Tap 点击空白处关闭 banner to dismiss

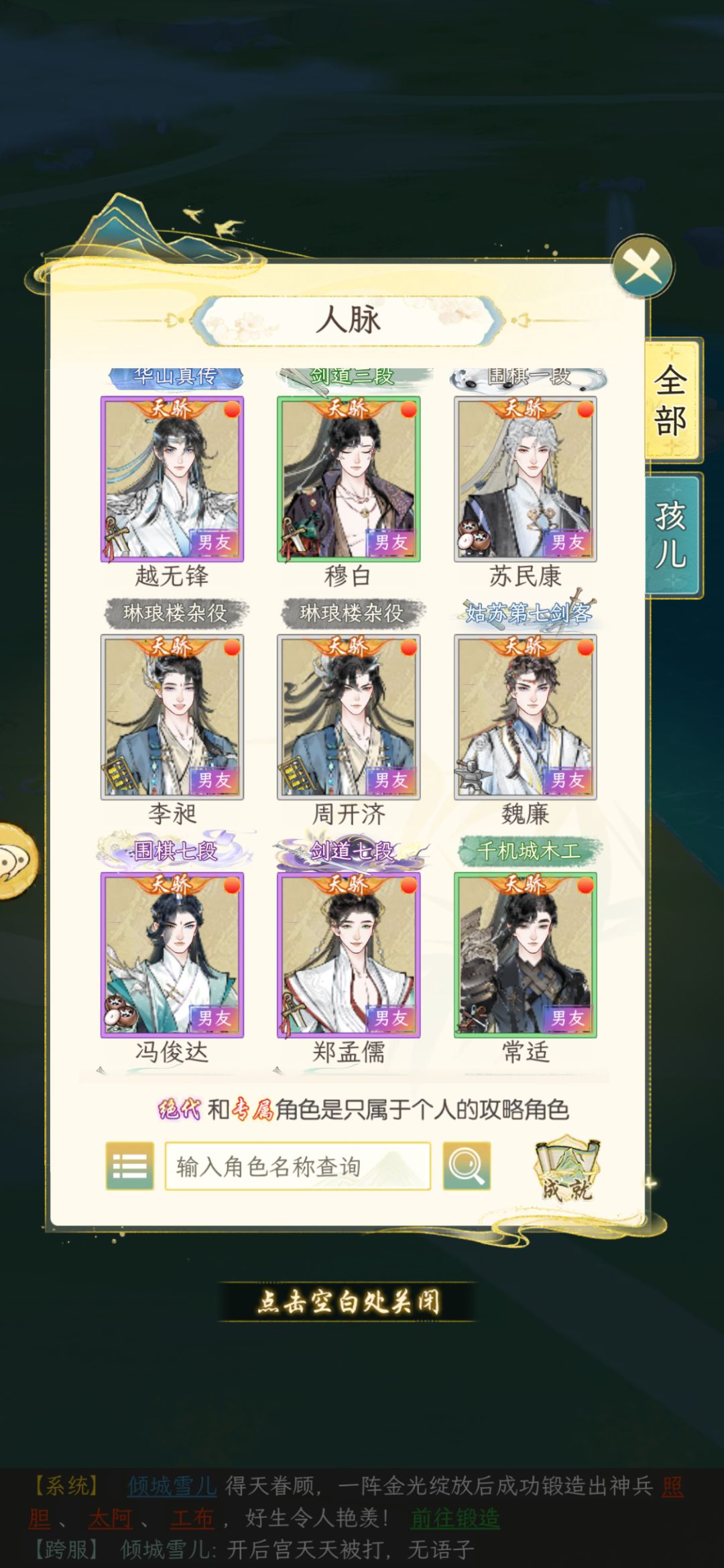[349, 1302]
